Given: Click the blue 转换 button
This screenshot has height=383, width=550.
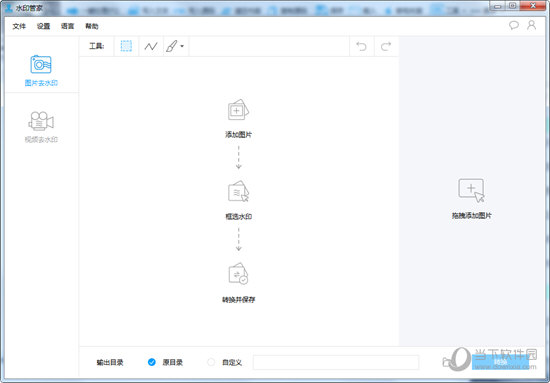Looking at the screenshot, I should point(500,362).
